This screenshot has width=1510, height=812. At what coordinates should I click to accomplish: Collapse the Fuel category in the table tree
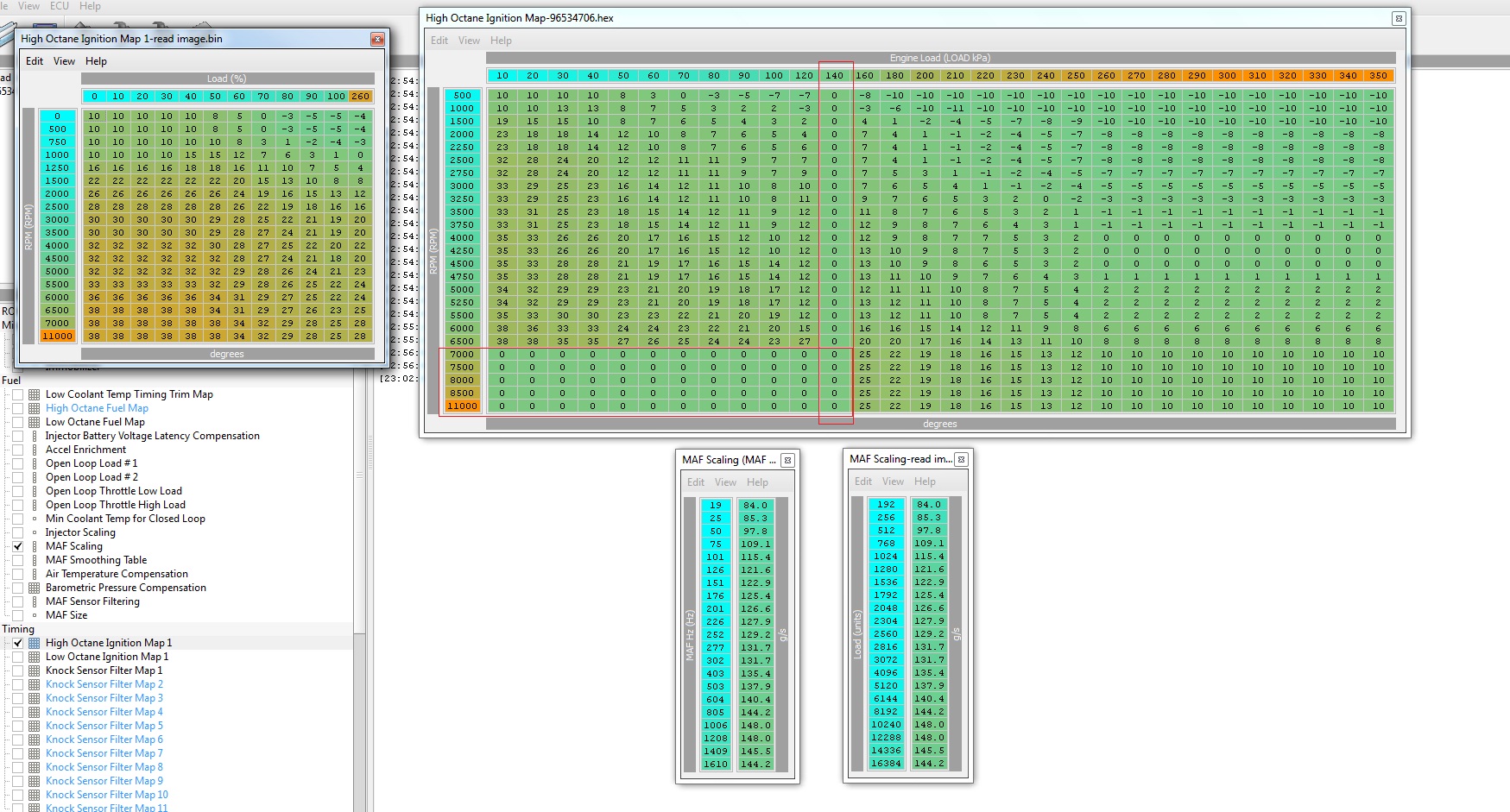coord(11,380)
